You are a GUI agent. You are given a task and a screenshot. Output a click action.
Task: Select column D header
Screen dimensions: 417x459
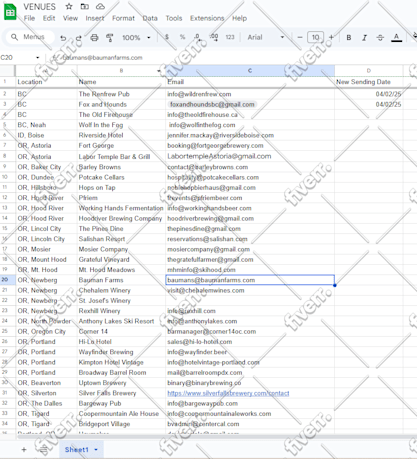pyautogui.click(x=368, y=71)
